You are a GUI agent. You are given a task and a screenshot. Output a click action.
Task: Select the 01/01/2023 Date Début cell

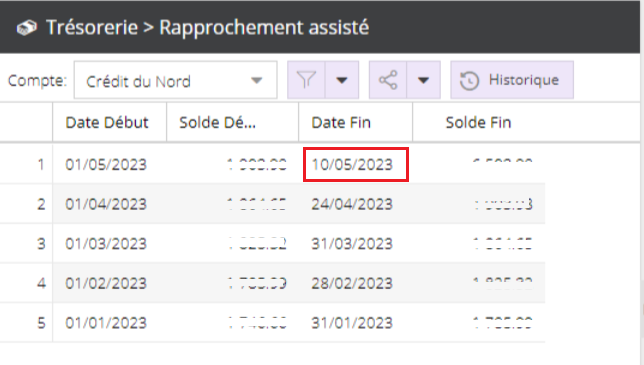106,323
